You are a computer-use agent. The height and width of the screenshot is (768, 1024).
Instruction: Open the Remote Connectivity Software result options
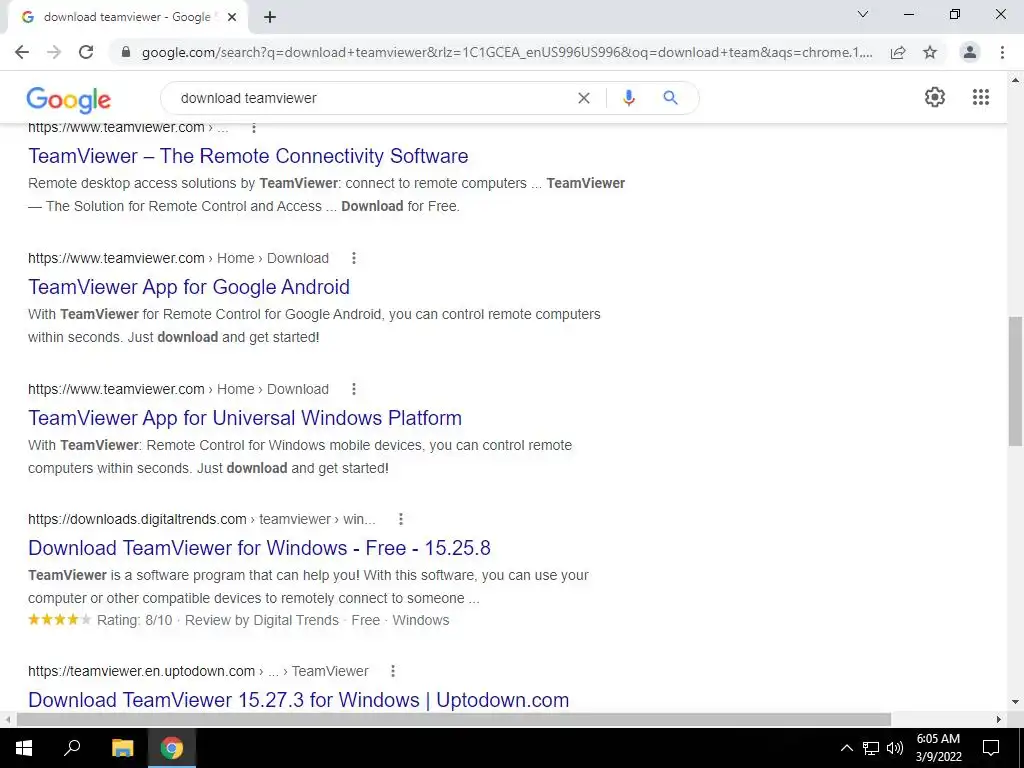click(x=254, y=127)
